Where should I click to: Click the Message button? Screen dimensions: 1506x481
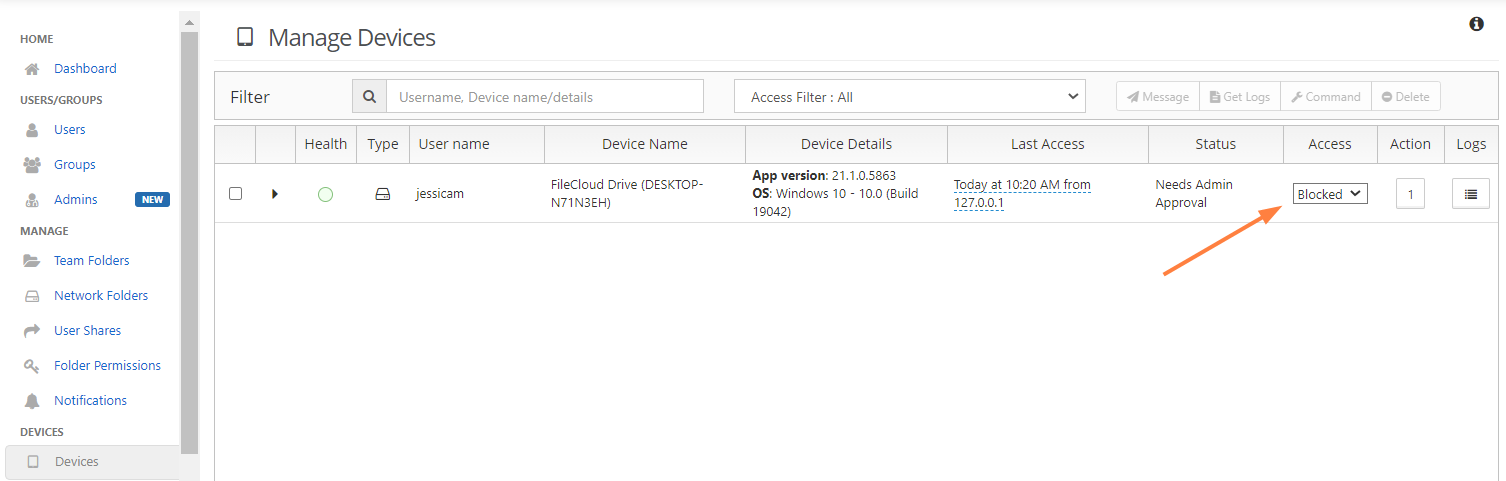coord(1157,97)
